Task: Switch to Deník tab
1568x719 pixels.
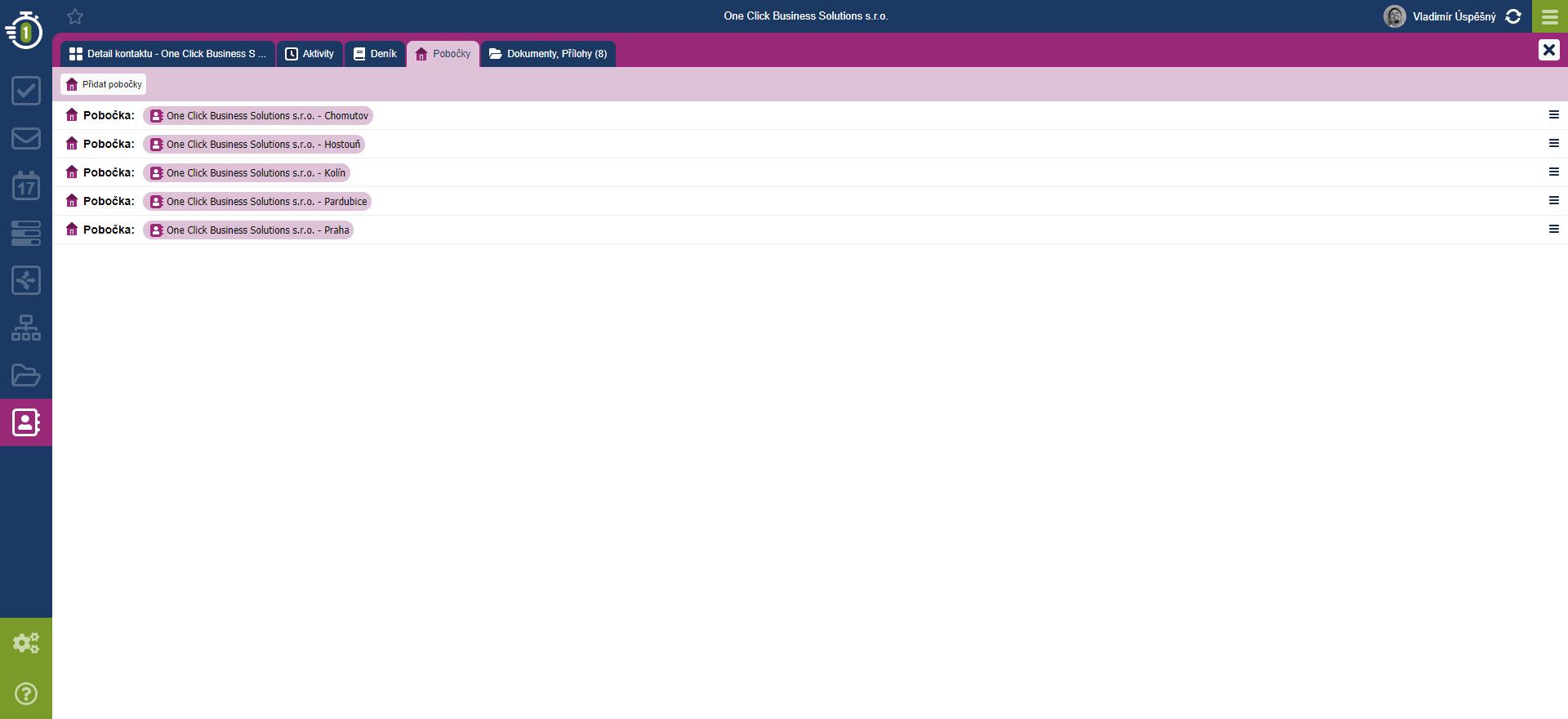Action: pos(376,54)
